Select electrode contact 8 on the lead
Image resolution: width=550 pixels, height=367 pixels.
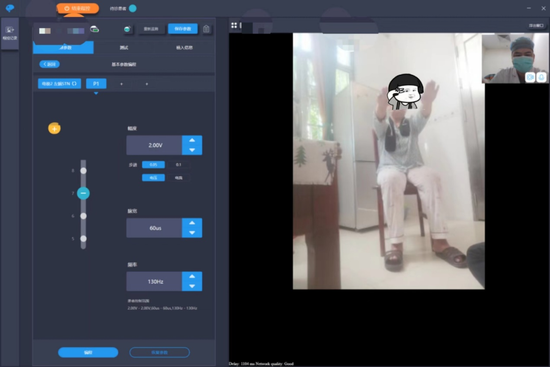pyautogui.click(x=83, y=171)
